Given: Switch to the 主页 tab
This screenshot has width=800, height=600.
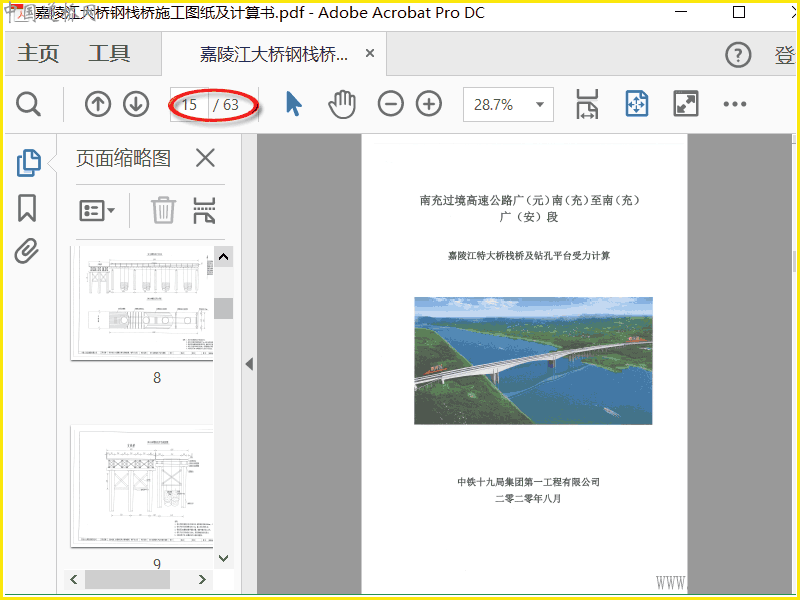Looking at the screenshot, I should 38,54.
